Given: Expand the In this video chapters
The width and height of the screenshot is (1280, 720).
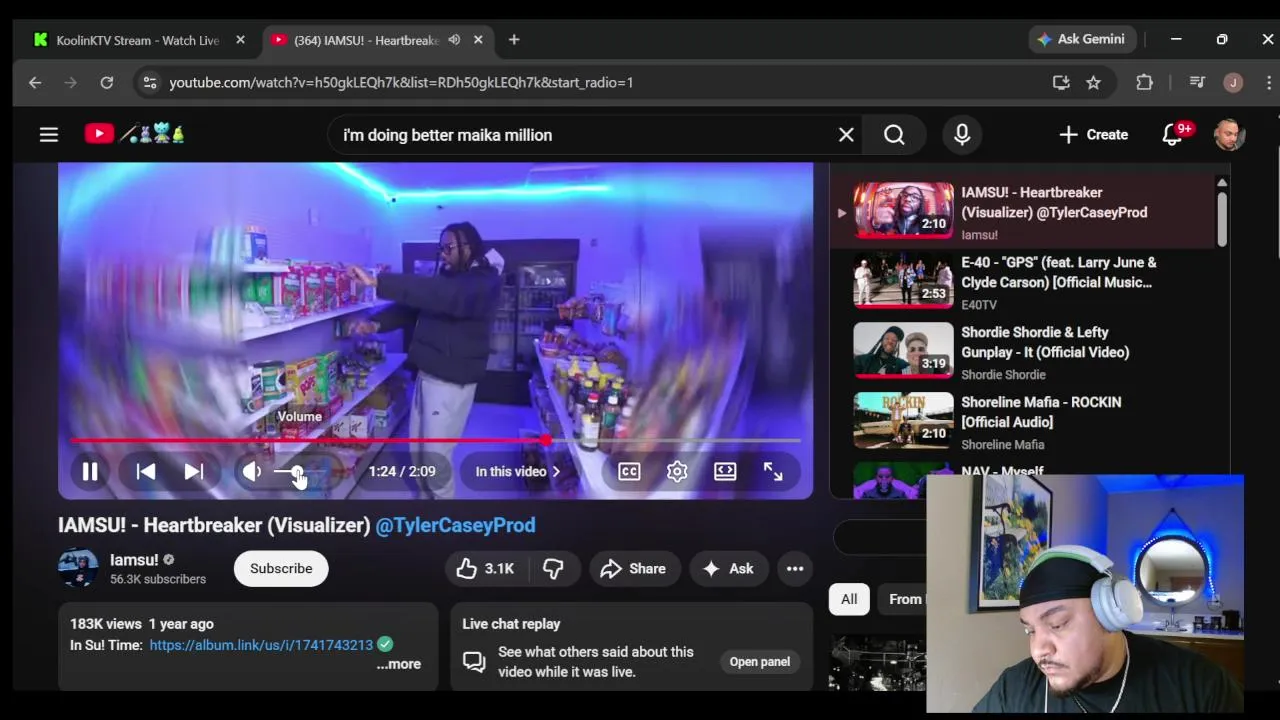Looking at the screenshot, I should [518, 472].
